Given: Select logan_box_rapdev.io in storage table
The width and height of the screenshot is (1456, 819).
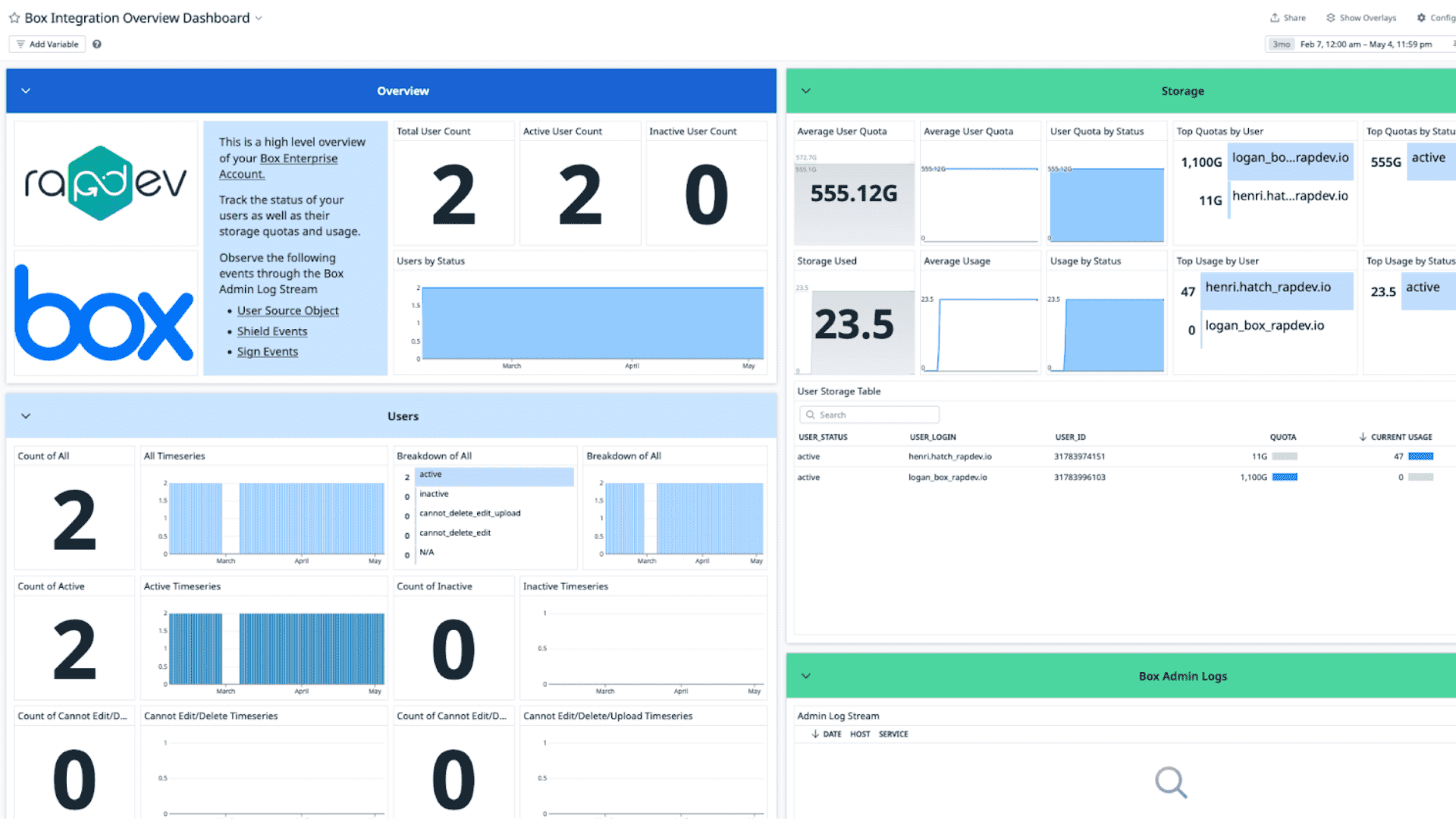Looking at the screenshot, I should (x=947, y=477).
